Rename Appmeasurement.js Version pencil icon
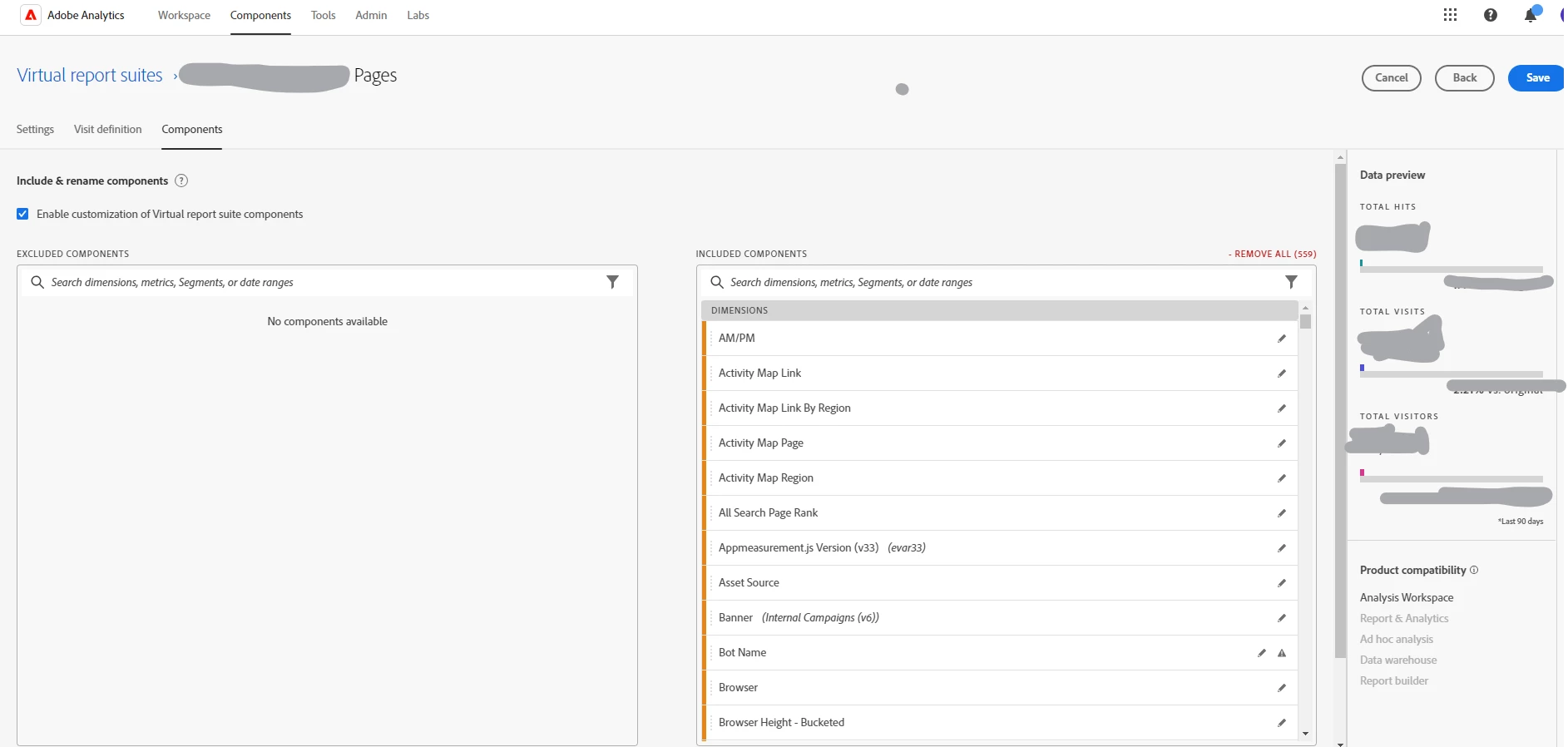 1282,548
